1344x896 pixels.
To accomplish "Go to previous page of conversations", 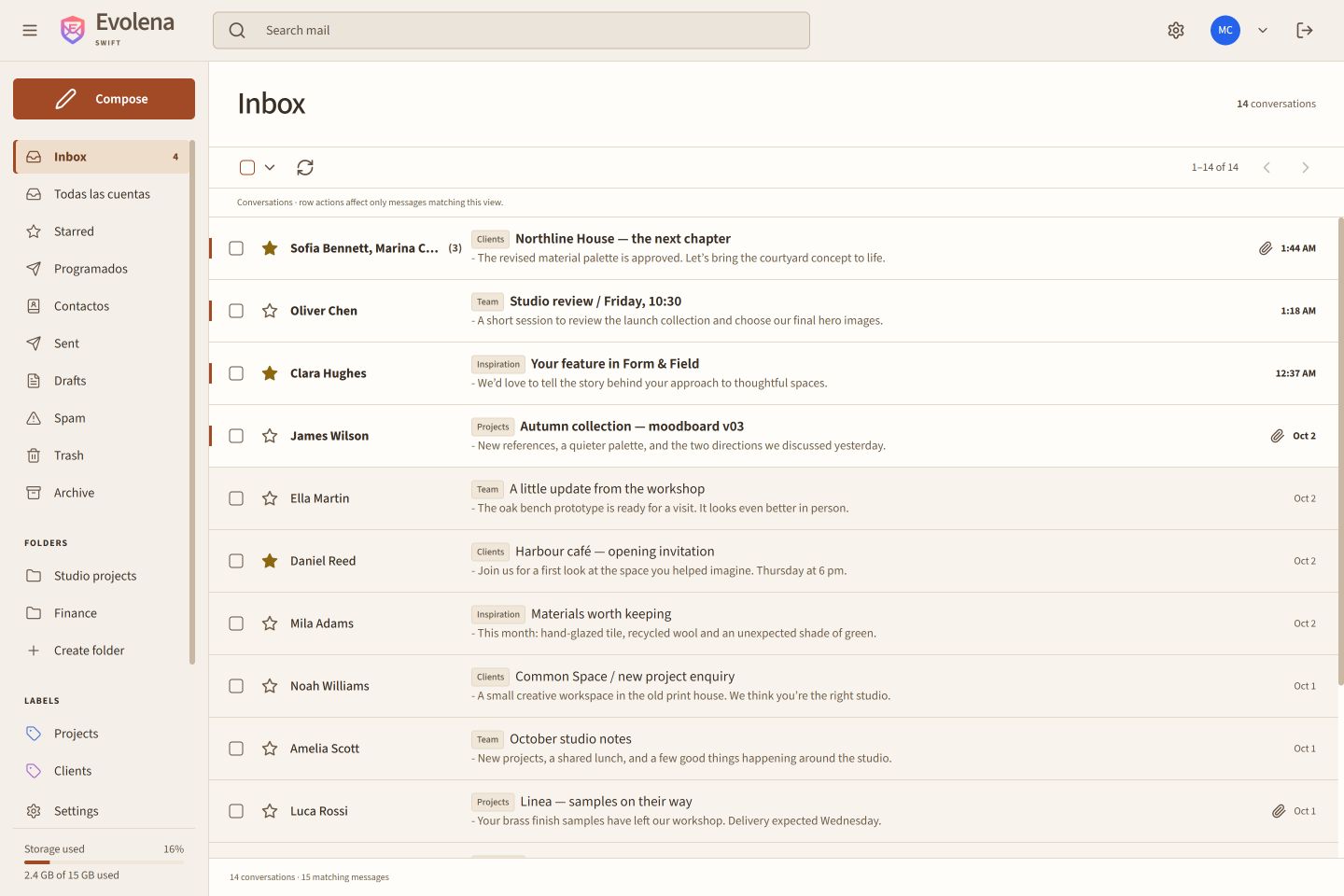I will click(x=1267, y=167).
